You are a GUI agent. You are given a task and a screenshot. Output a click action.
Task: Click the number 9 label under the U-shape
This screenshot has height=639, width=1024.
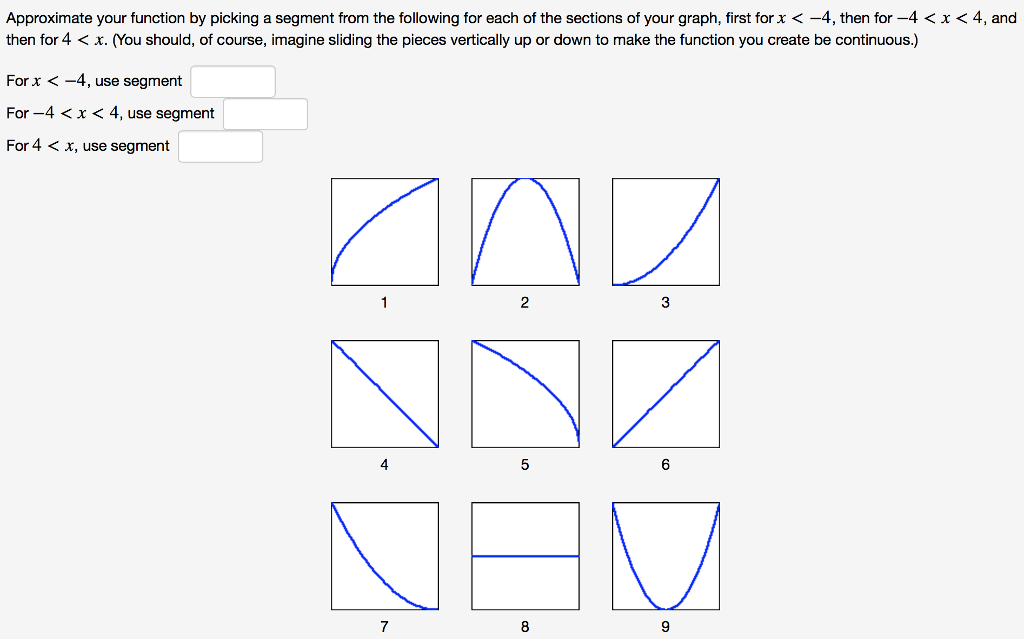[665, 627]
